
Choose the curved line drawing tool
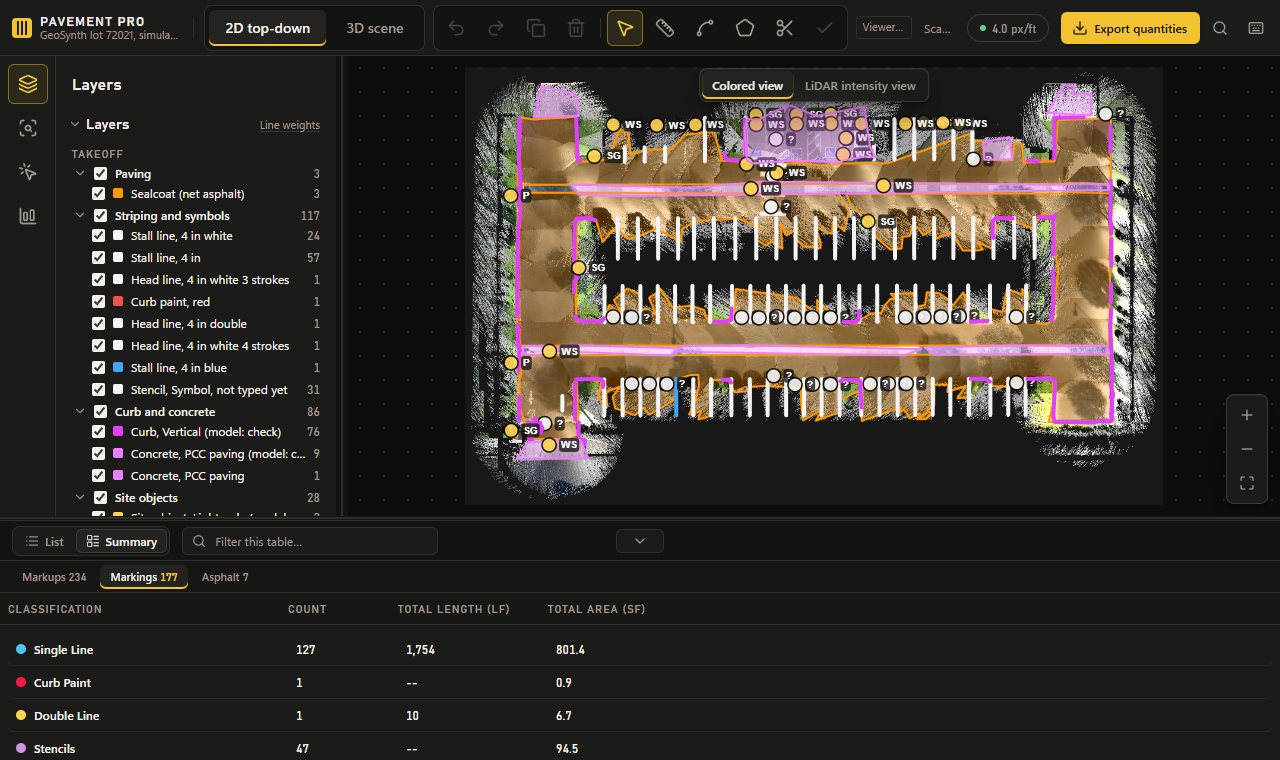click(705, 28)
